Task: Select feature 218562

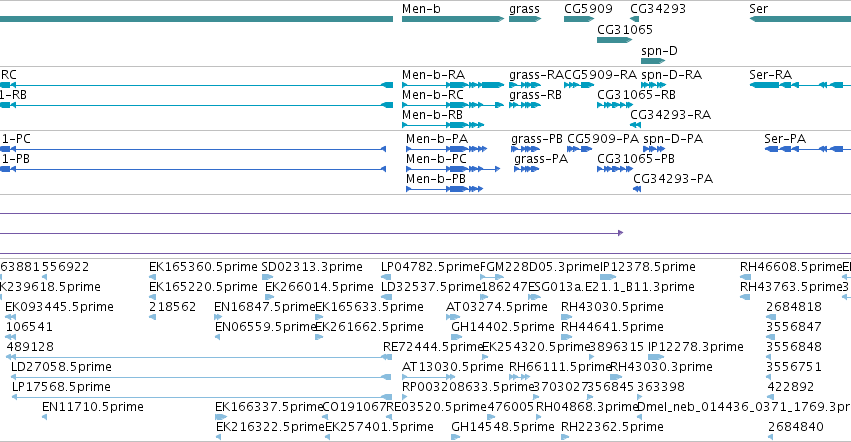Action: tap(153, 317)
